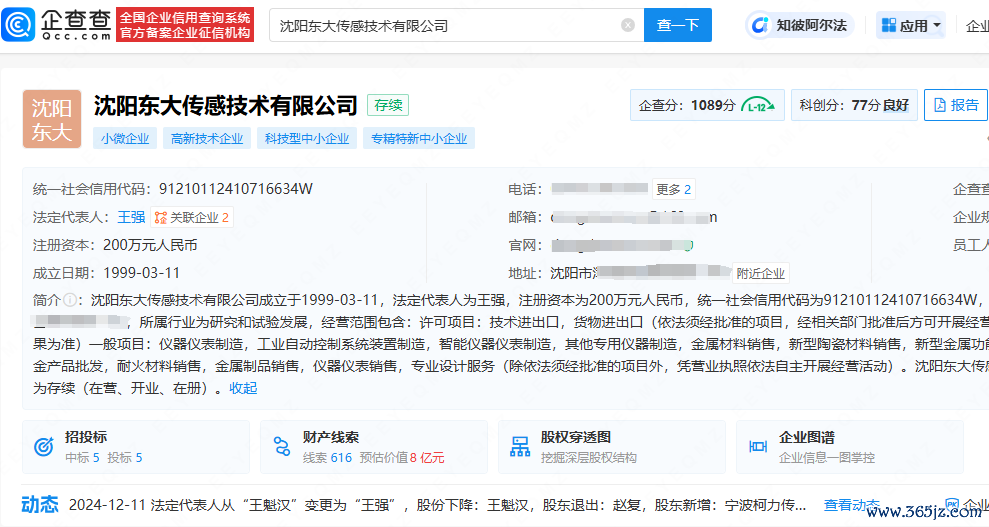View 线索 616 property clues
989x527 pixels.
click(327, 458)
